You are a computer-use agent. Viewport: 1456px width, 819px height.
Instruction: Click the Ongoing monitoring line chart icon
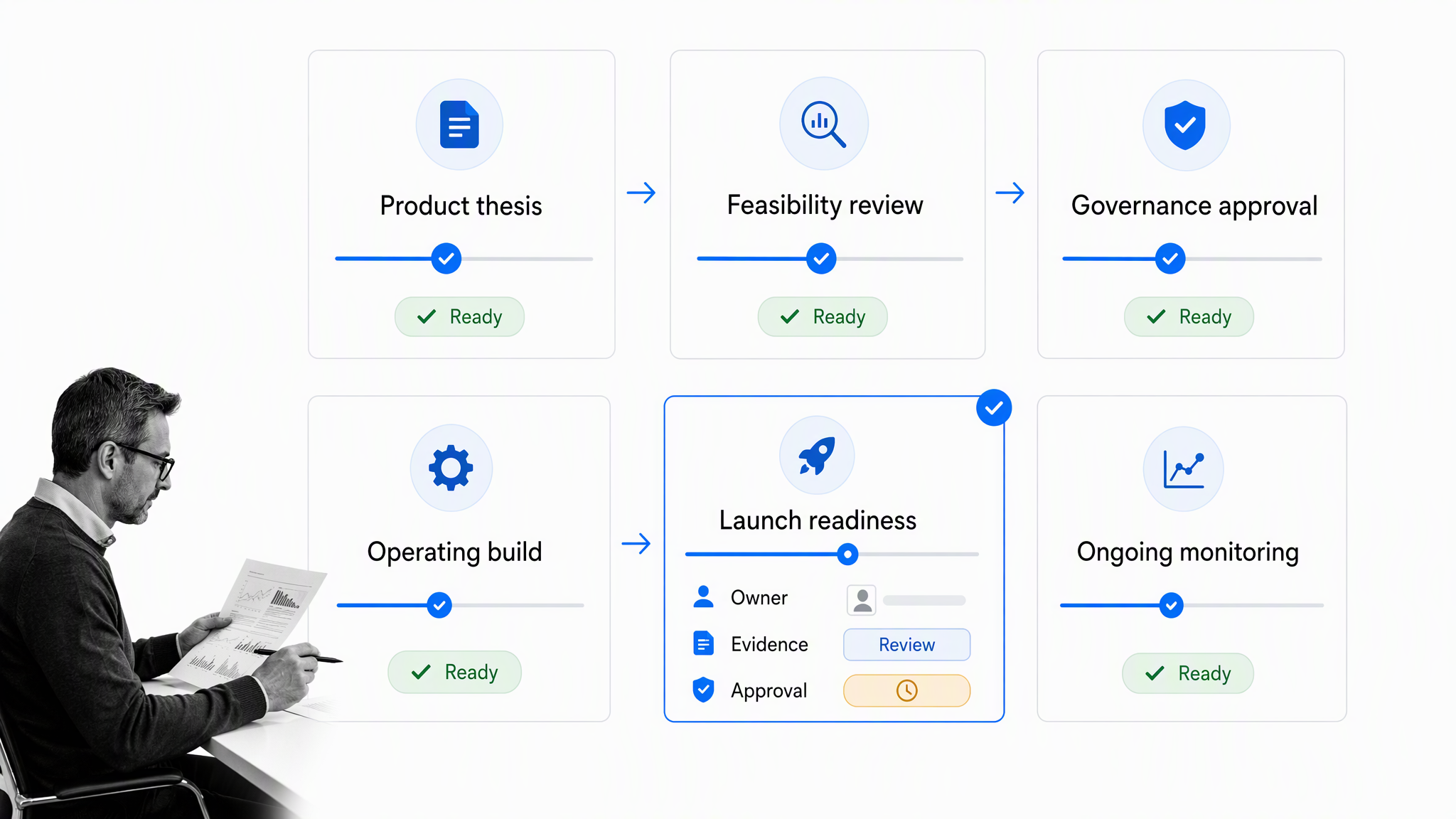1184,469
